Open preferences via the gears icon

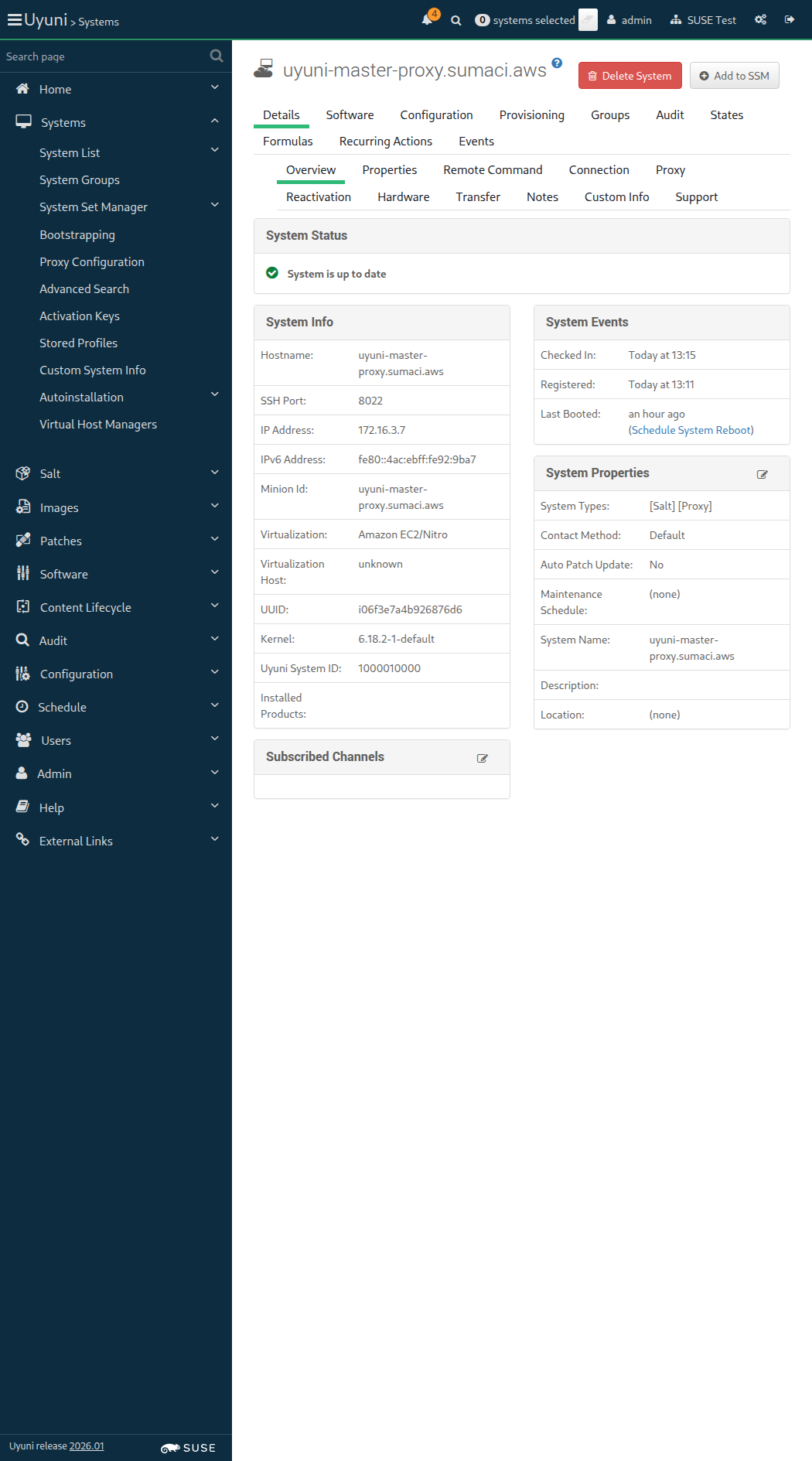pos(761,20)
